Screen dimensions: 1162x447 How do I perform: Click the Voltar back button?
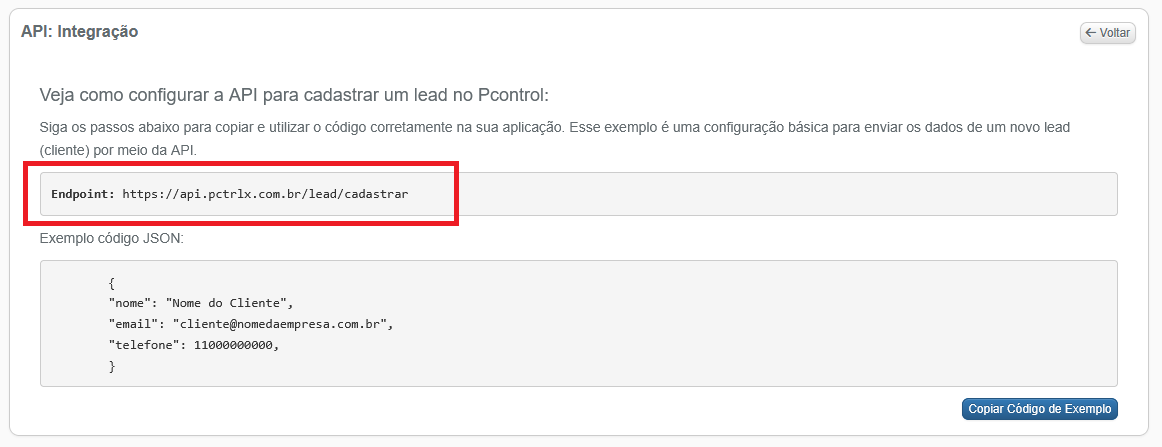[x=1107, y=33]
